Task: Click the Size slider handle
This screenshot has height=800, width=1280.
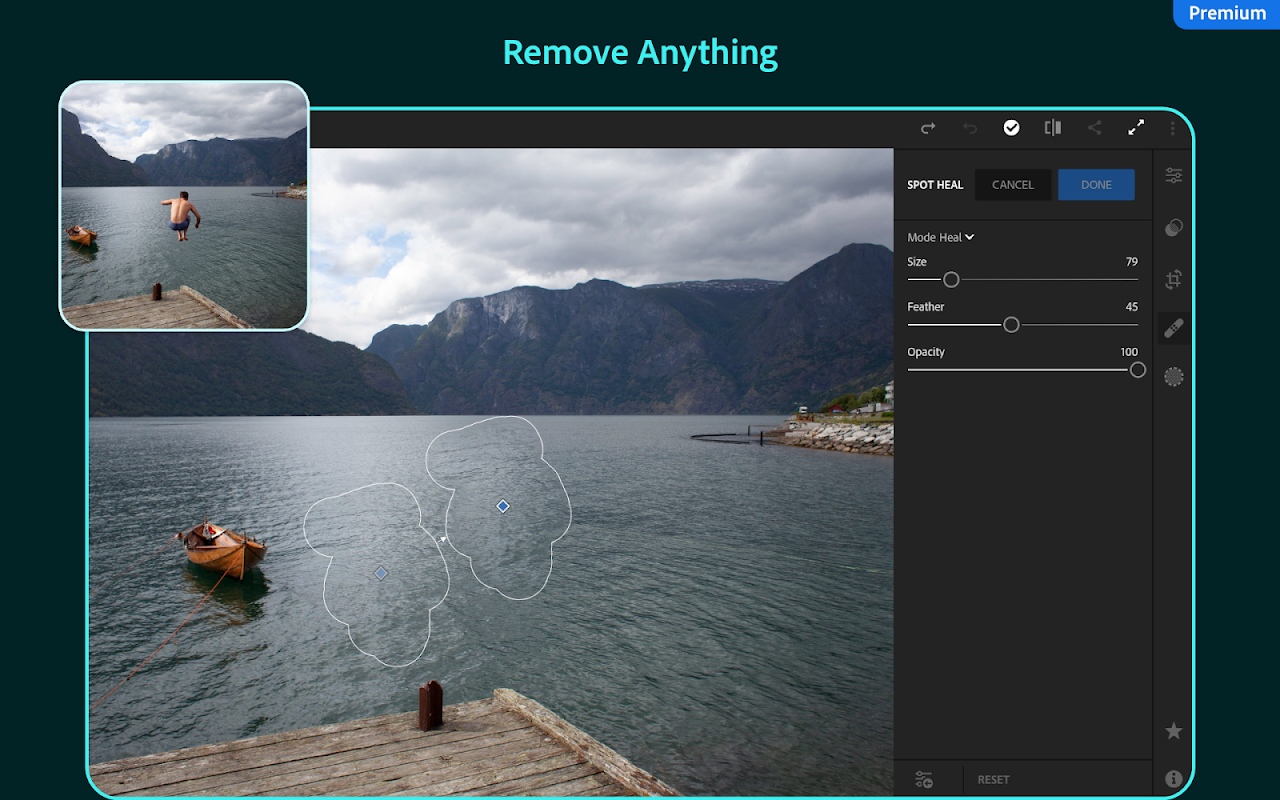Action: (x=951, y=280)
